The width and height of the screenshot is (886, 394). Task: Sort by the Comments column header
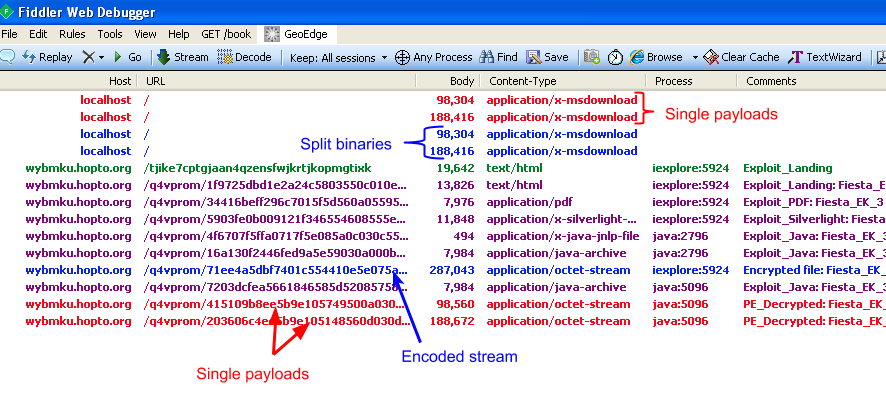click(811, 81)
